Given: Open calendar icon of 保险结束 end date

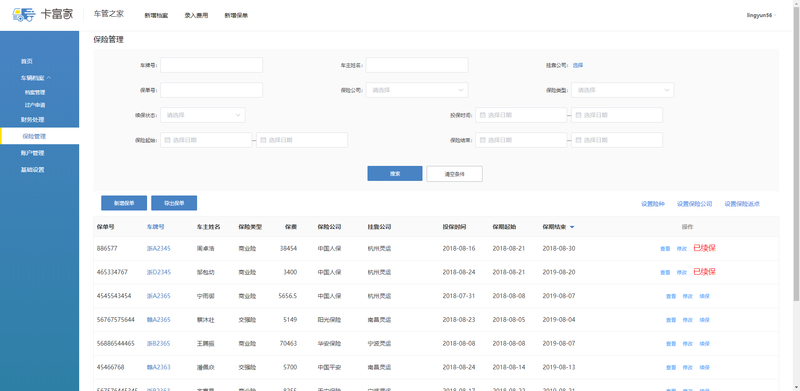Looking at the screenshot, I should click(x=578, y=140).
